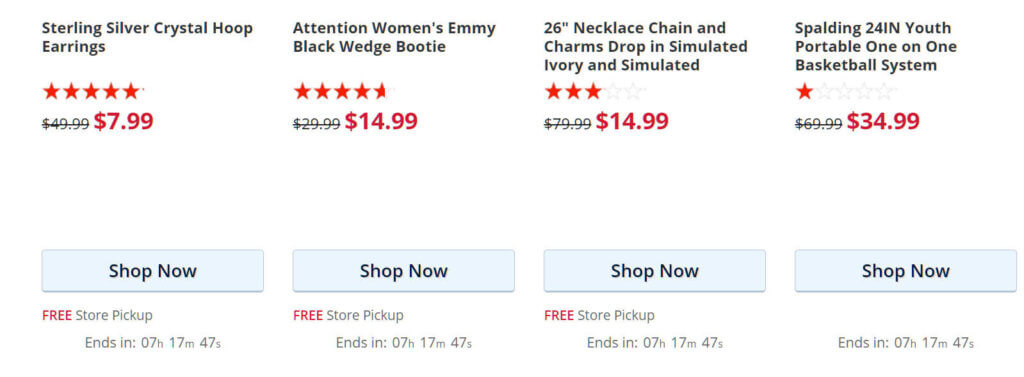Click the countdown timer under the basketball system

(906, 342)
